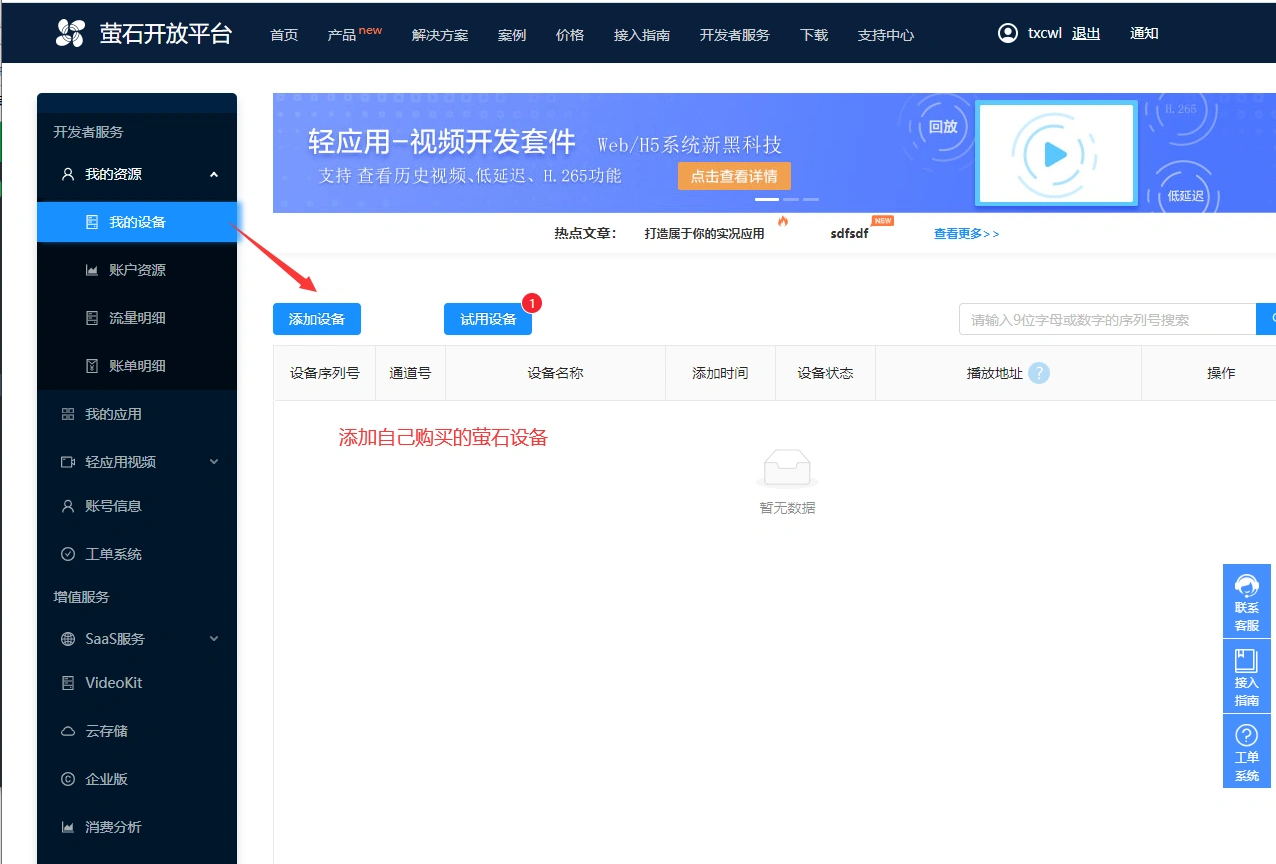Click the 添加时间 column header
Viewport: 1276px width, 864px height.
click(x=720, y=373)
